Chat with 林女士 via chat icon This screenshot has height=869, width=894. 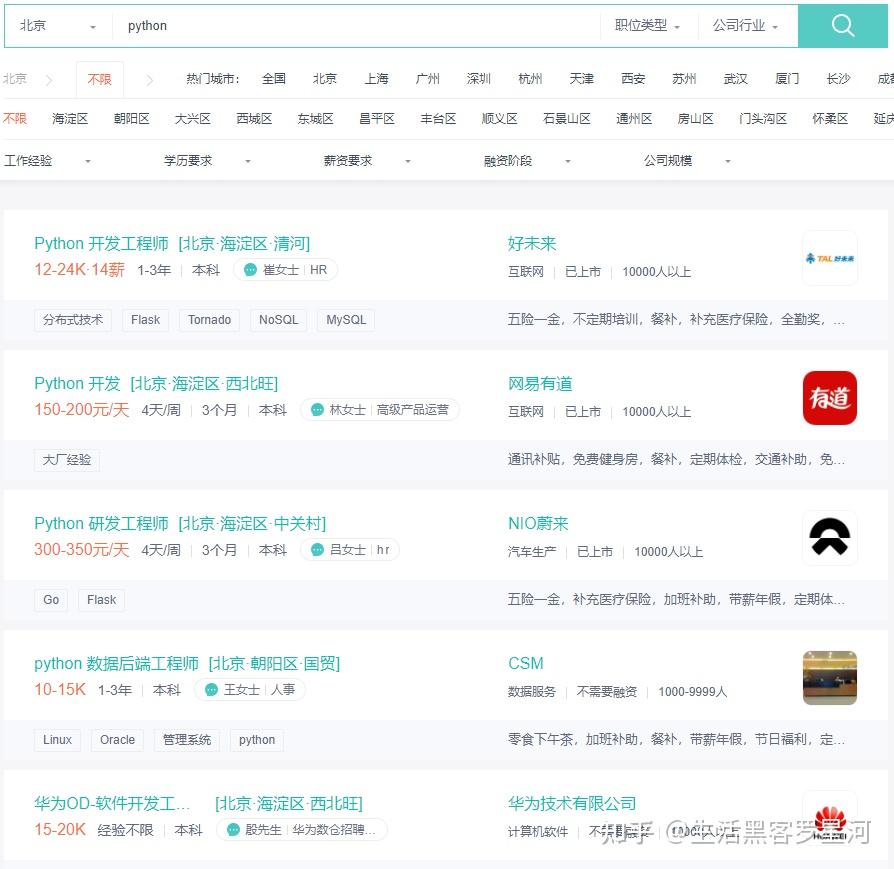(317, 409)
